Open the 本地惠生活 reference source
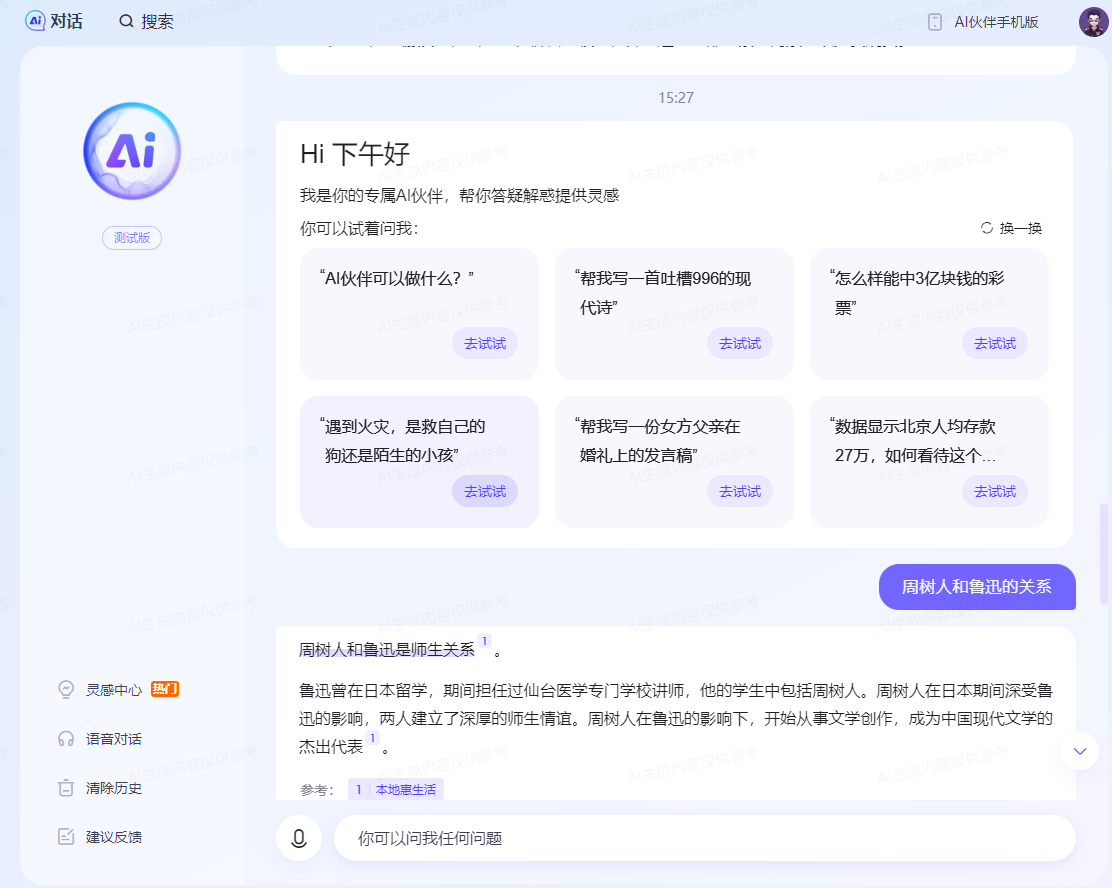This screenshot has height=888, width=1112. [x=396, y=789]
